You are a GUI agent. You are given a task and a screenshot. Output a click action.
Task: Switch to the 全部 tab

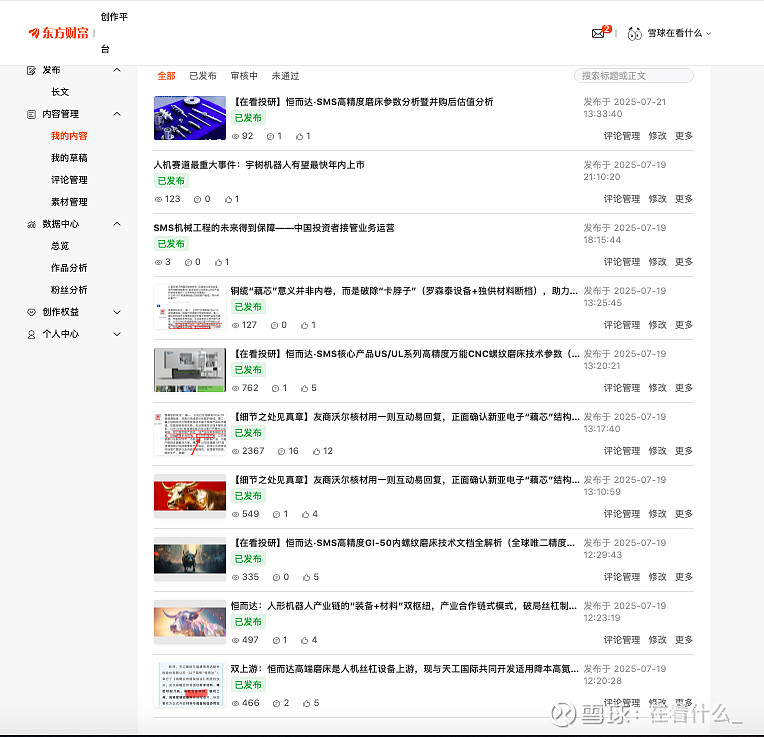(x=166, y=76)
